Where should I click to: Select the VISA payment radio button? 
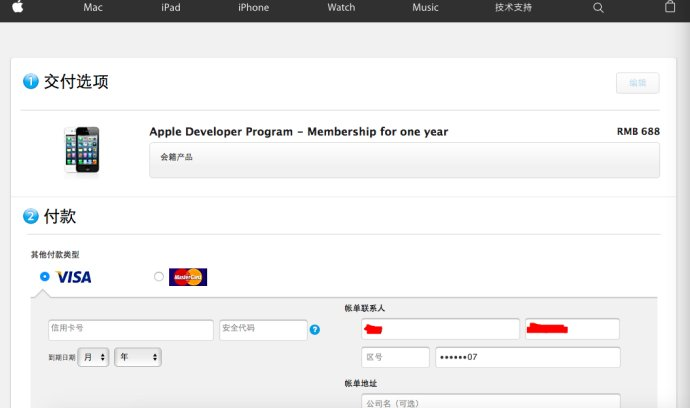pyautogui.click(x=44, y=276)
